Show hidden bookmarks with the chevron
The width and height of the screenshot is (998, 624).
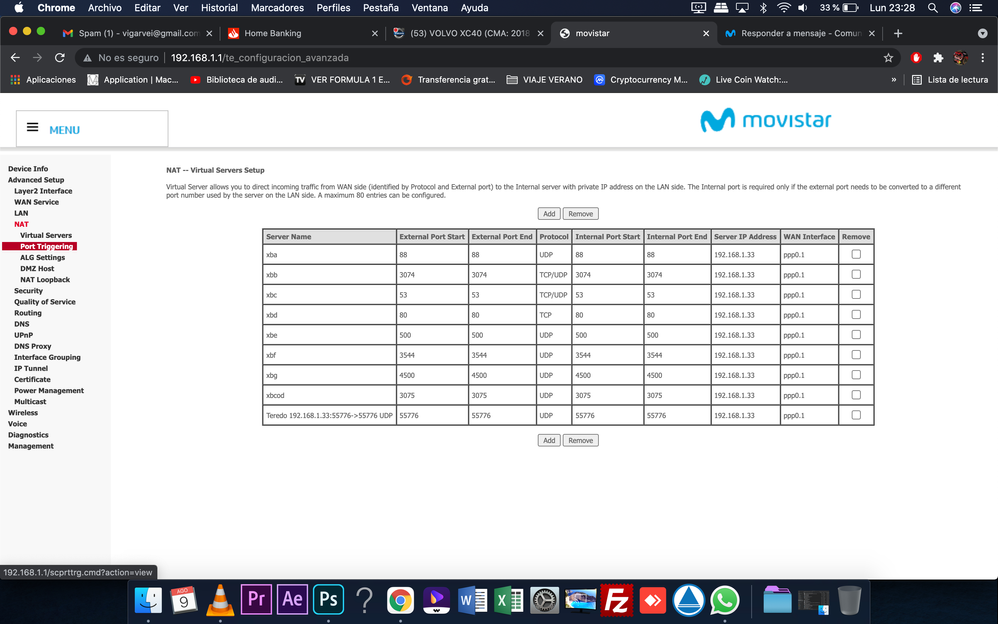[894, 80]
